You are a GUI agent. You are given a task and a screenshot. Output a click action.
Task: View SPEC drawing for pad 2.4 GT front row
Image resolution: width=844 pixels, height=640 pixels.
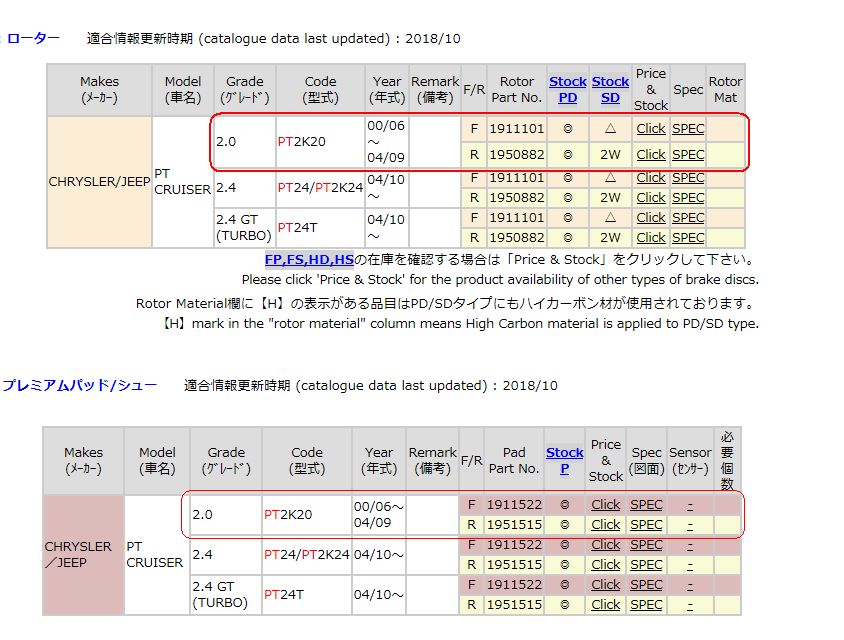pyautogui.click(x=646, y=585)
